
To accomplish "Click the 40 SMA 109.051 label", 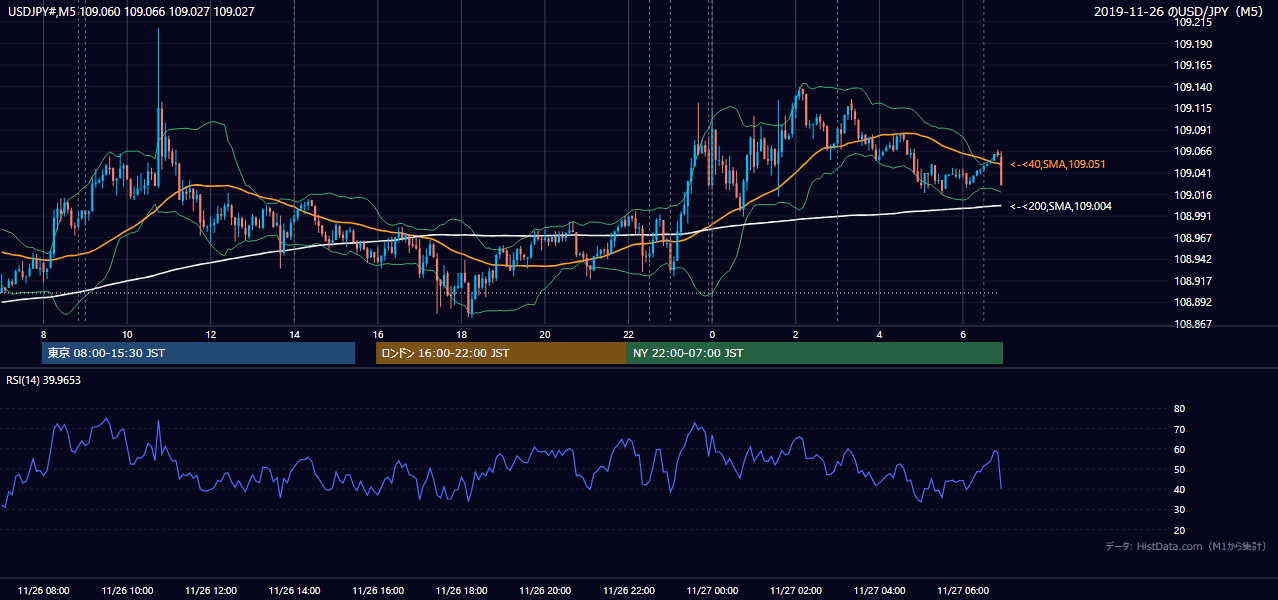I will click(1059, 164).
